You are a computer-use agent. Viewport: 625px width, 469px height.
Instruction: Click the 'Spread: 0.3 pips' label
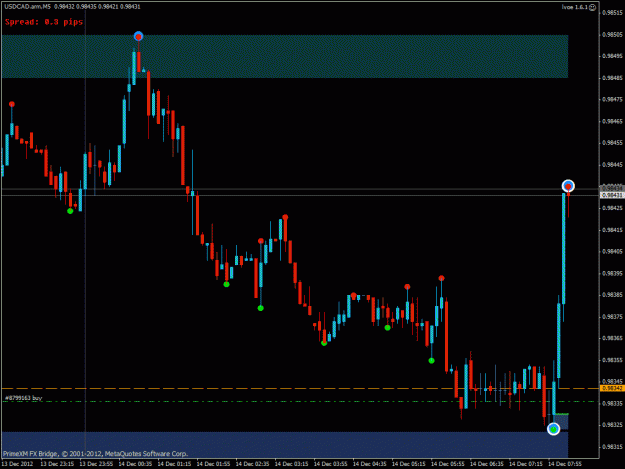point(44,22)
